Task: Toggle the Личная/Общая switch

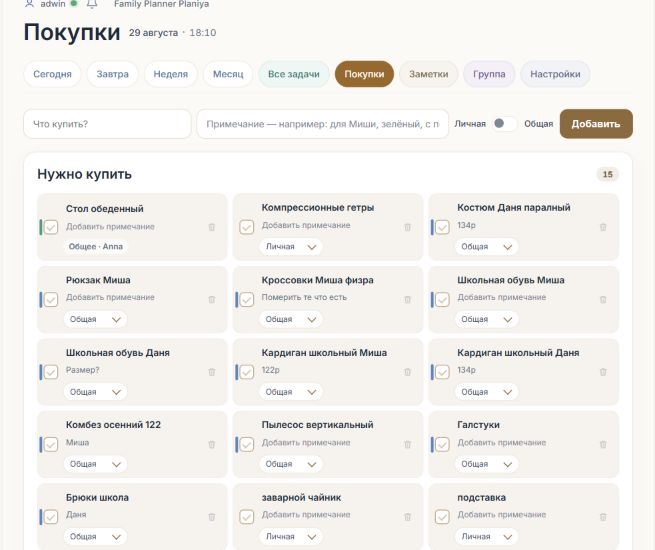Action: pos(505,124)
